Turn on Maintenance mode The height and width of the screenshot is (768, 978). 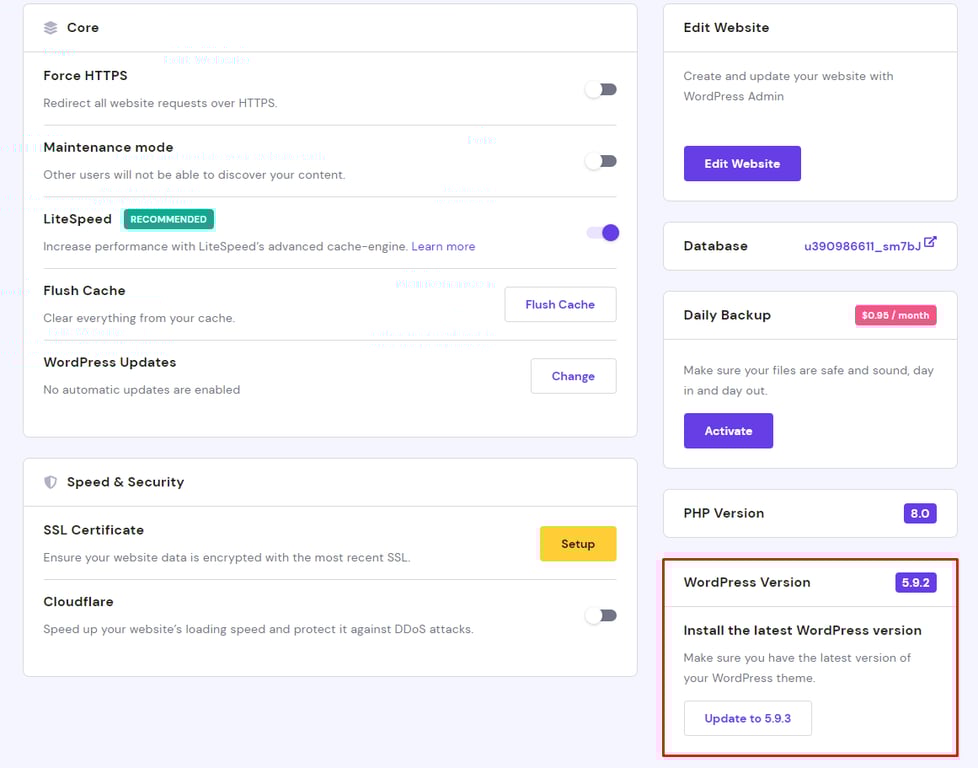click(600, 160)
